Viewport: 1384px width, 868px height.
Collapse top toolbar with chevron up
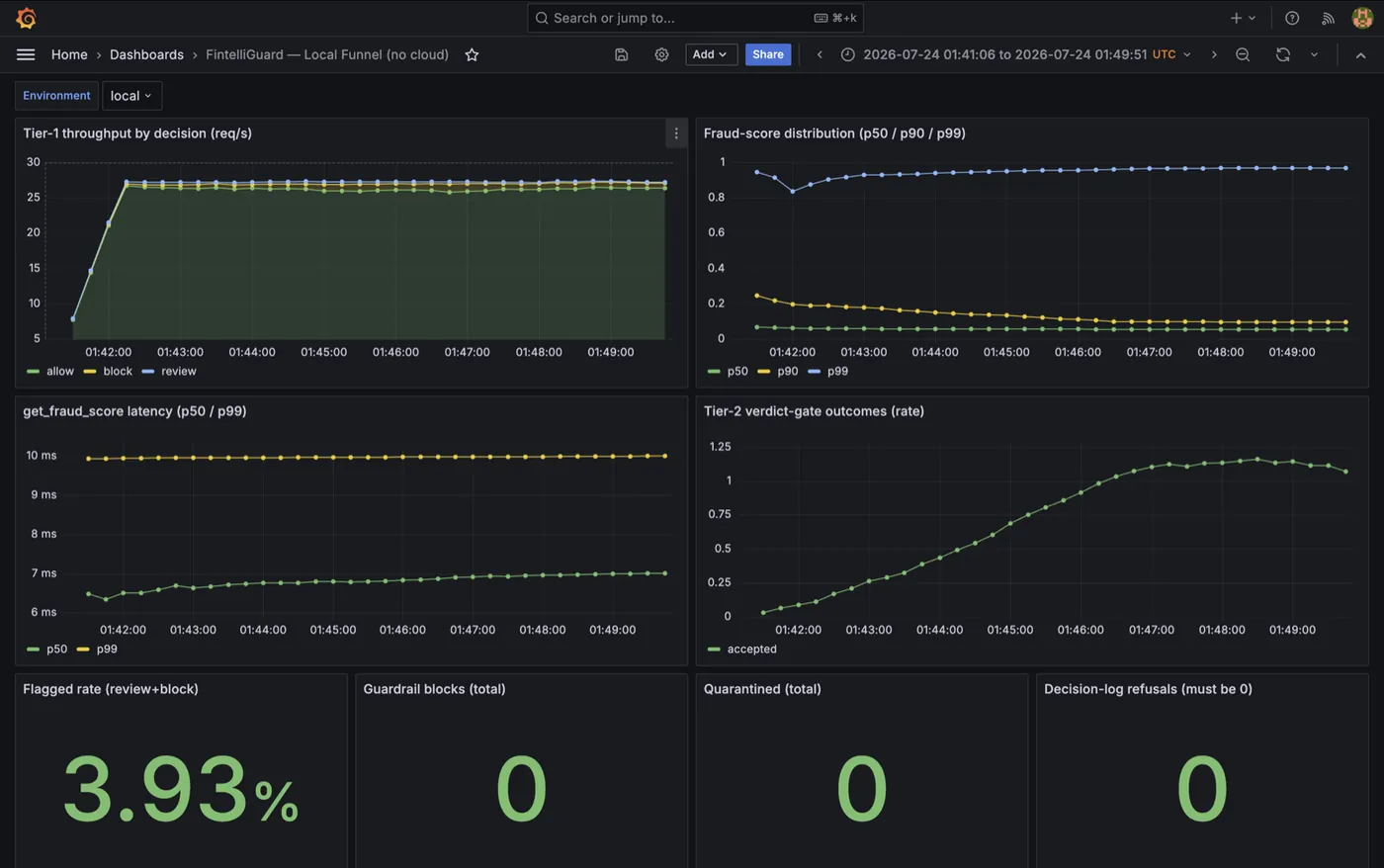click(1360, 55)
